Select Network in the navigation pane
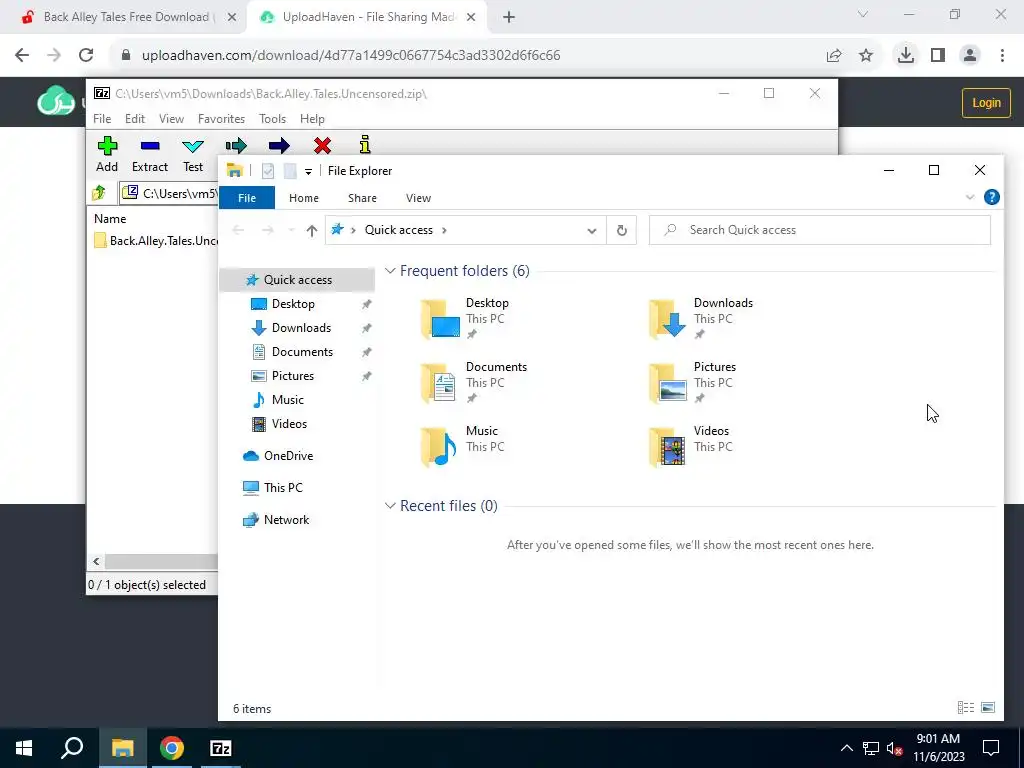 [287, 520]
